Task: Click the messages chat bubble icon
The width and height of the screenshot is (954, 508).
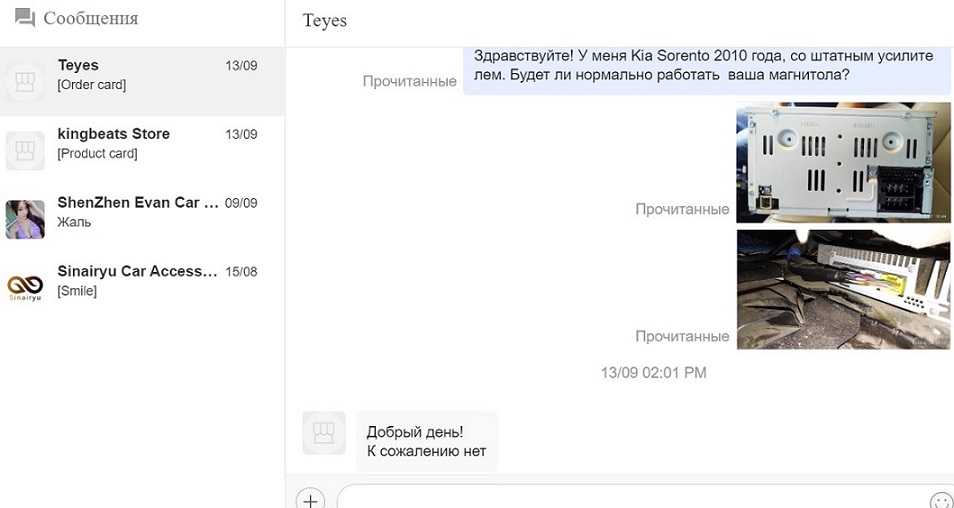Action: tap(24, 18)
